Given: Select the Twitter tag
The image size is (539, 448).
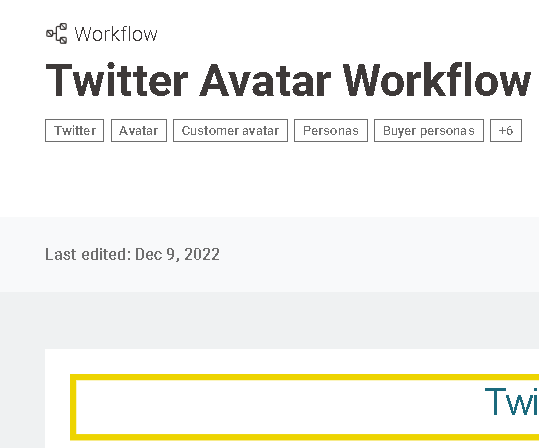Looking at the screenshot, I should 75,131.
